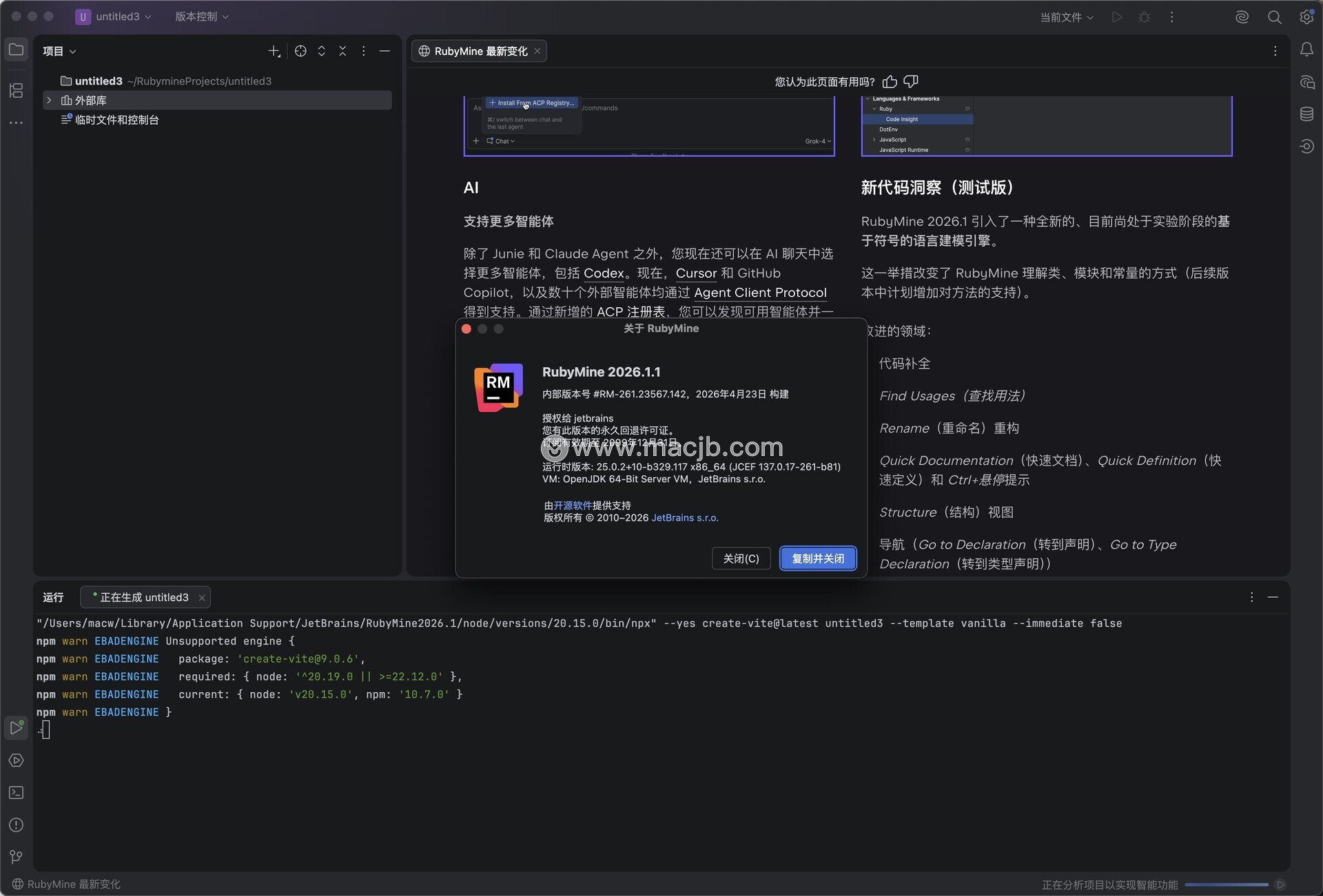1323x896 pixels.
Task: Open the 开源软件 link
Action: point(573,506)
